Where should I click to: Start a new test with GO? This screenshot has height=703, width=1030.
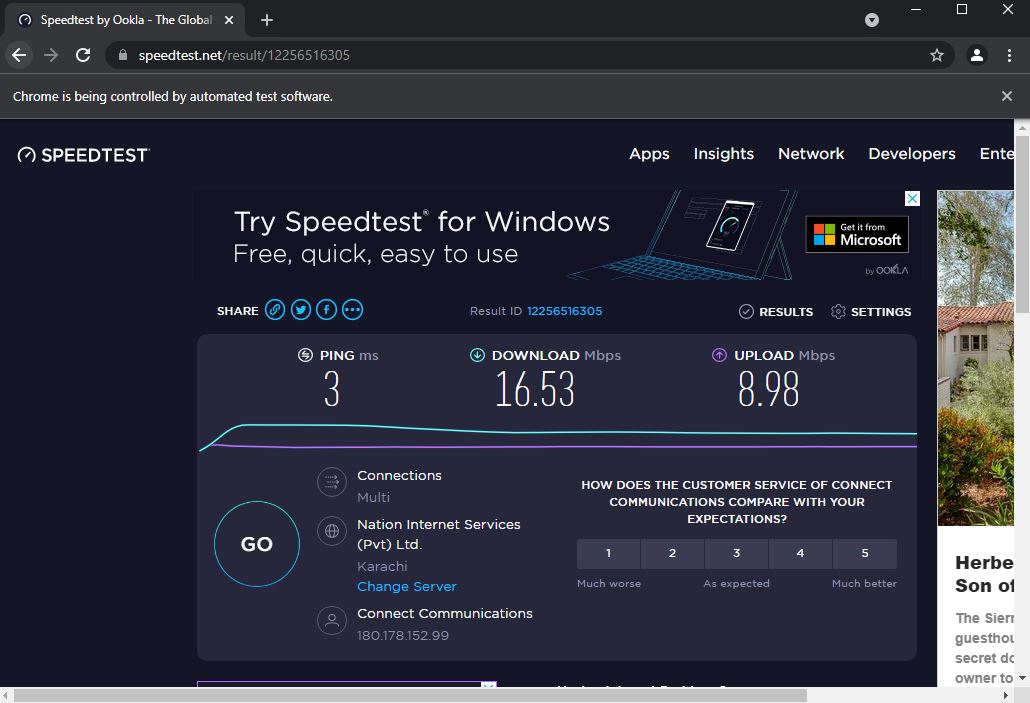point(257,544)
